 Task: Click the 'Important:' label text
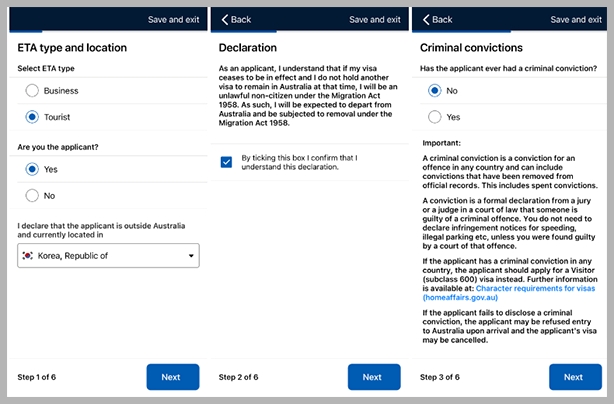[441, 143]
